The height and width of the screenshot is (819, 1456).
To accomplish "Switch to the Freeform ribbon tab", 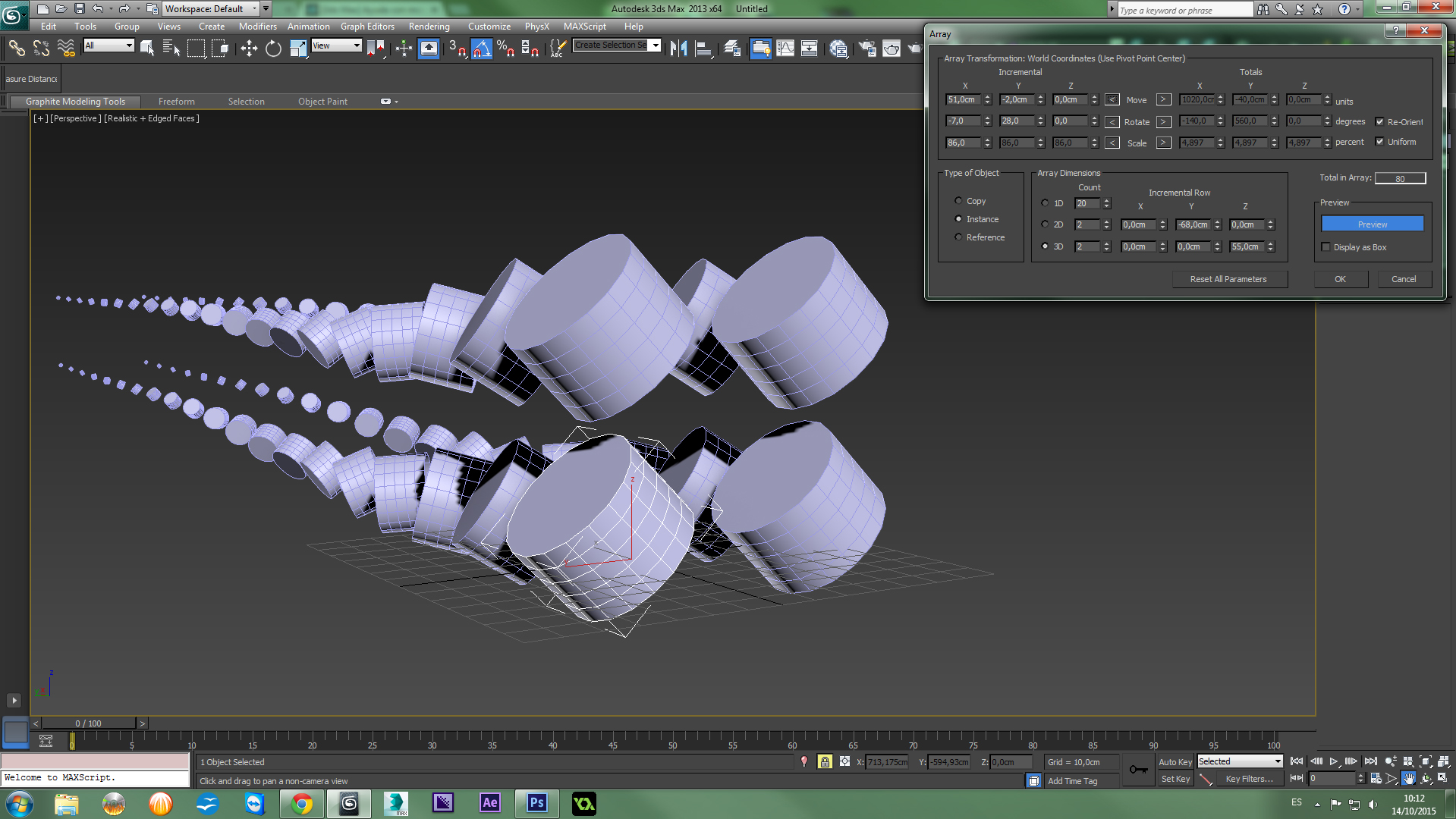I will 176,102.
